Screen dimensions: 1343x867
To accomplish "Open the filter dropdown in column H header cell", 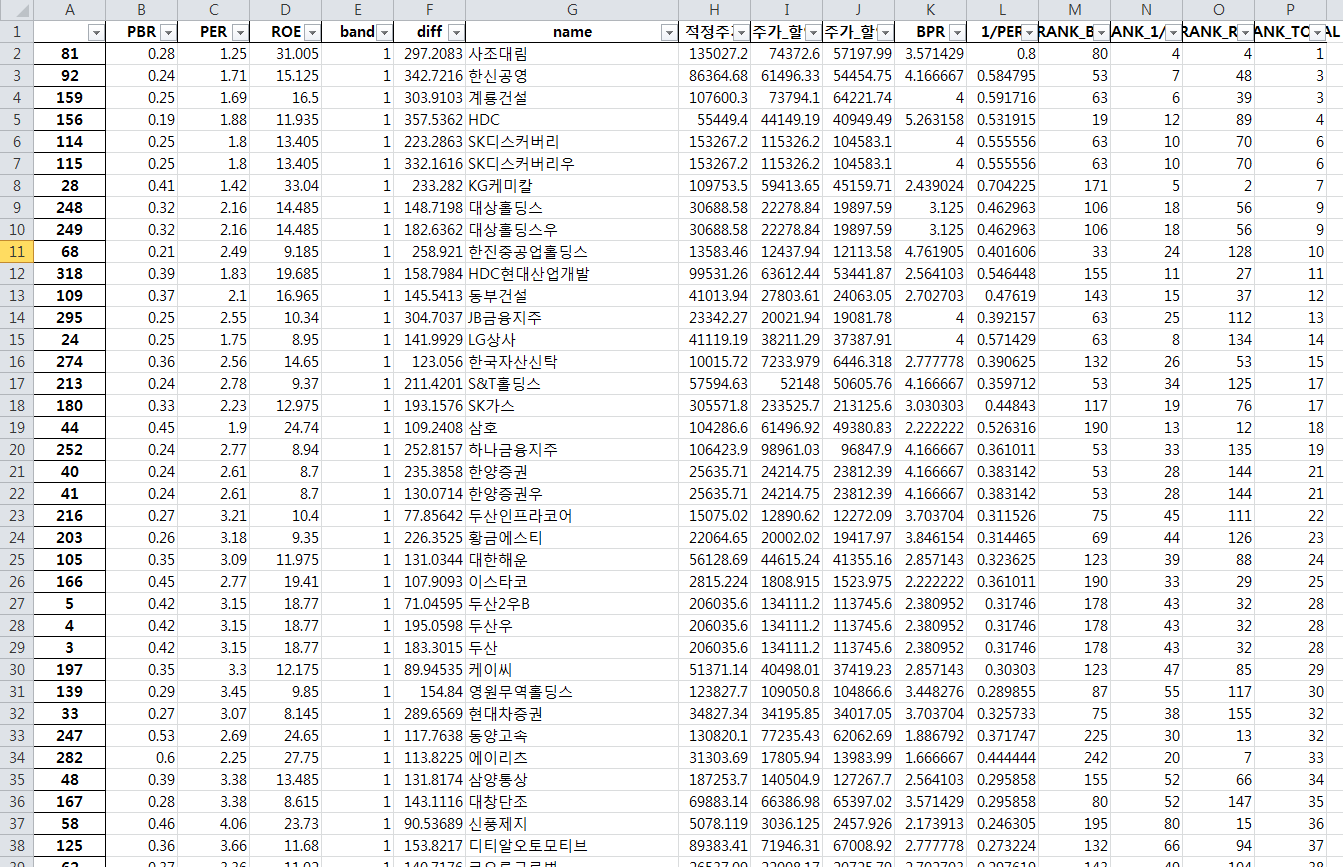I will tap(741, 32).
